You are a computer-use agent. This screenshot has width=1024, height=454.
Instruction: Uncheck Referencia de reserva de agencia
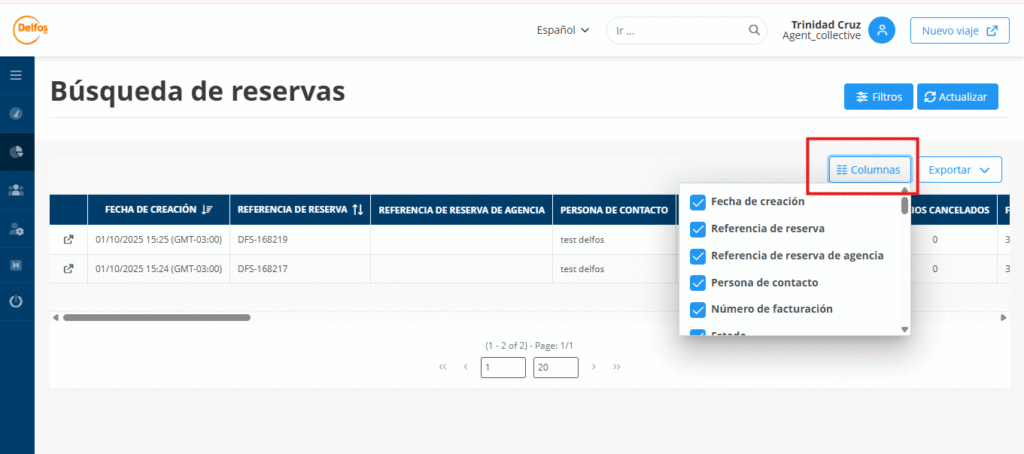(x=698, y=256)
